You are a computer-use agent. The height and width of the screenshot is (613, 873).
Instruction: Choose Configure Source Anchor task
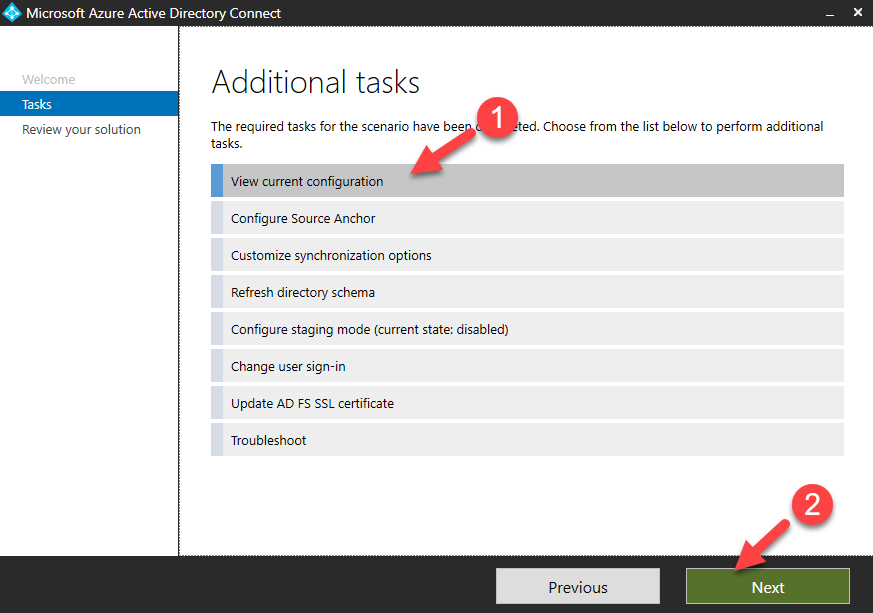527,218
